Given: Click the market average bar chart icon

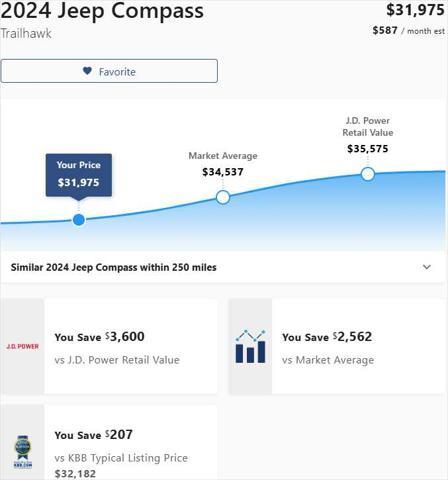Looking at the screenshot, I should (250, 346).
